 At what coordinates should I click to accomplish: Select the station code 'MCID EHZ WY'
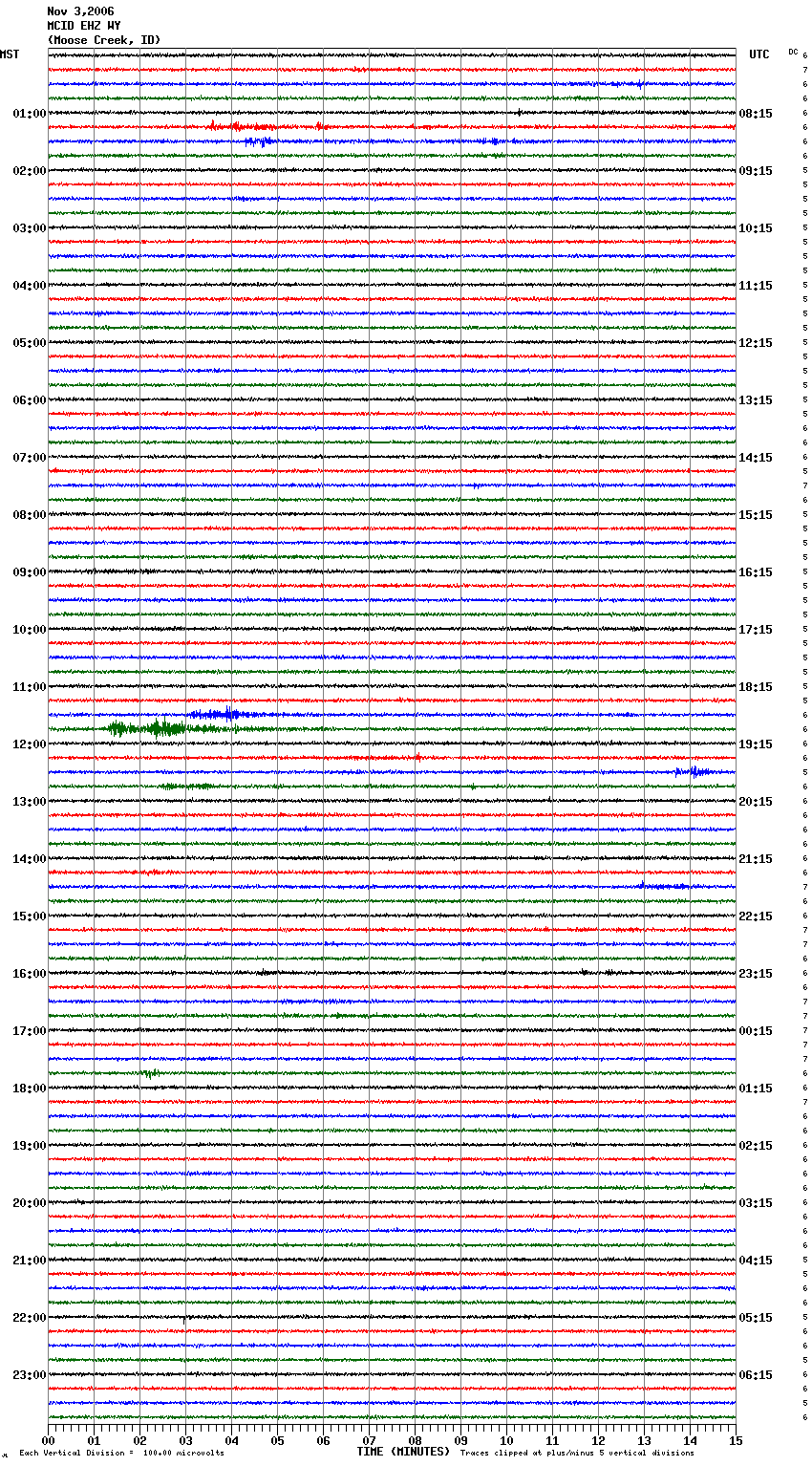[84, 26]
